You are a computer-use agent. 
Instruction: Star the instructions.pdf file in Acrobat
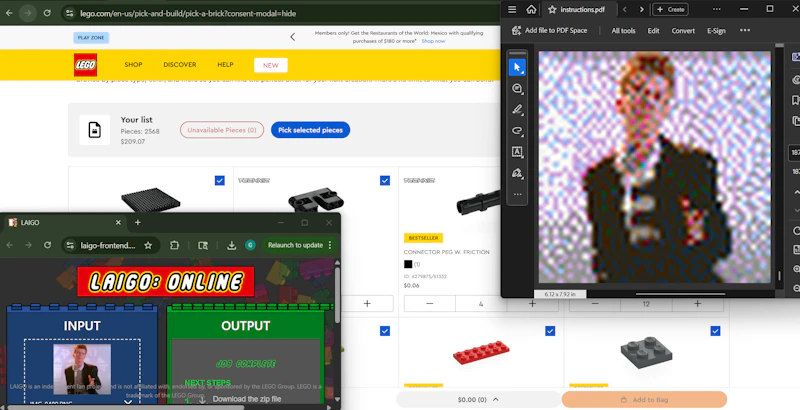(x=552, y=9)
